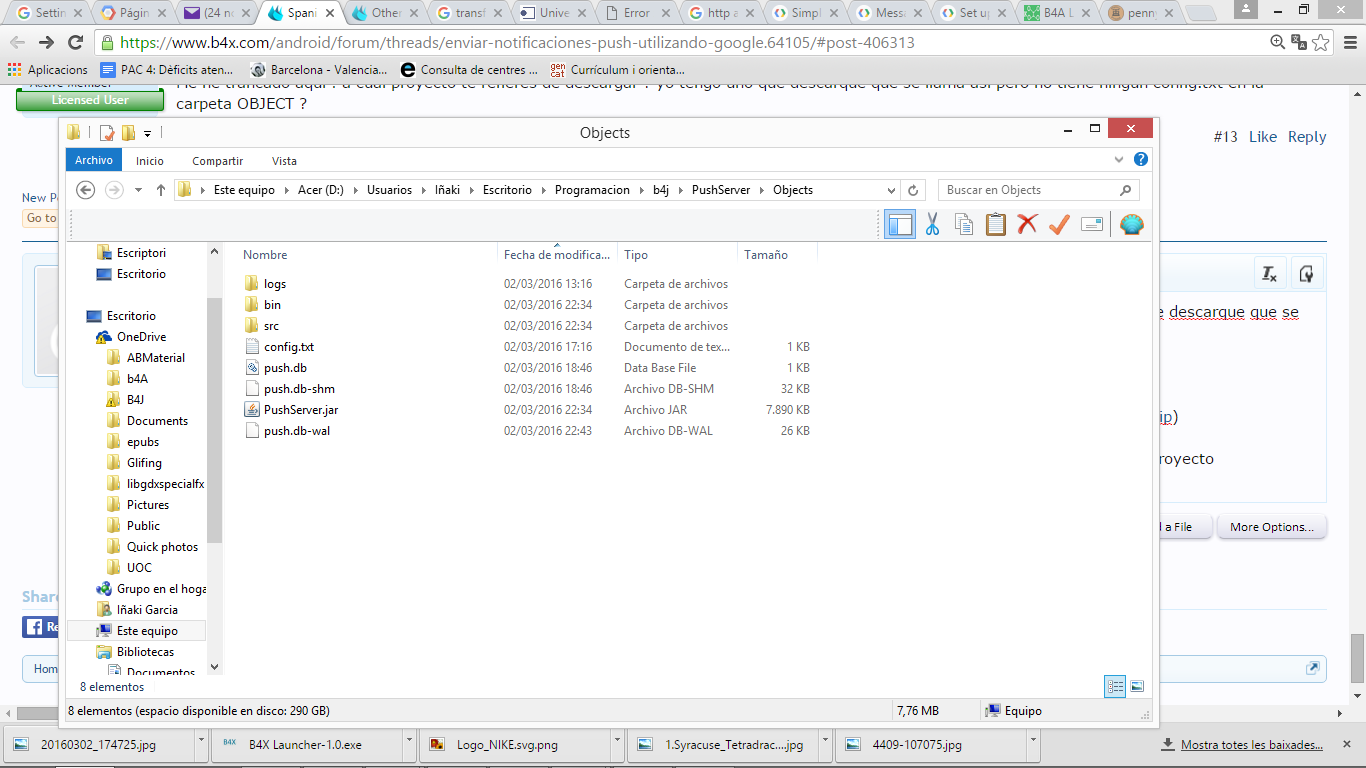The width and height of the screenshot is (1366, 768).
Task: Click the Like link on post #13
Action: 1263,137
